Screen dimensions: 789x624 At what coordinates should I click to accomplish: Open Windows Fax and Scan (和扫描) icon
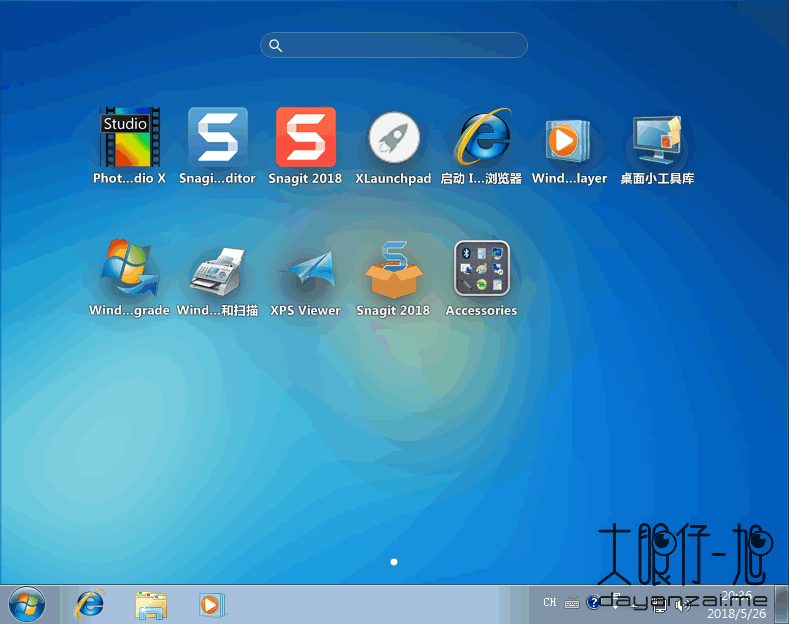217,270
